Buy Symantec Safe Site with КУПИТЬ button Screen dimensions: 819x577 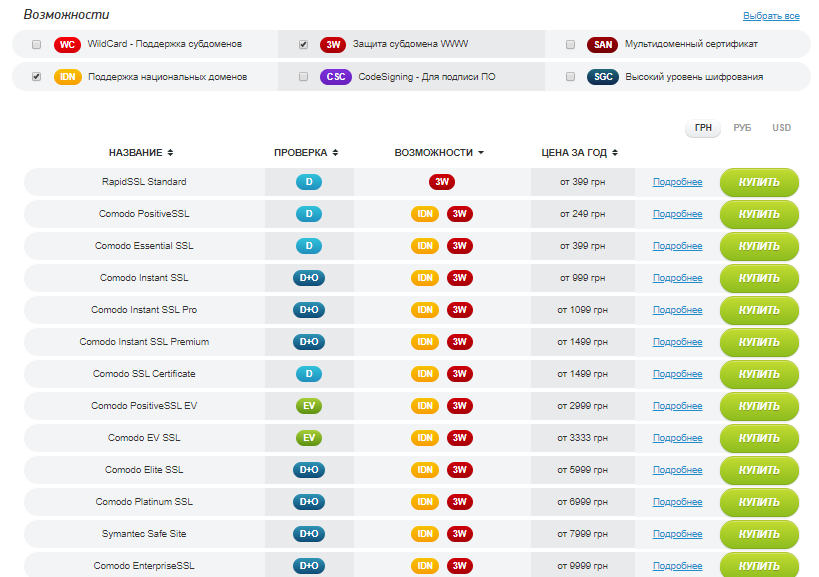tap(759, 534)
